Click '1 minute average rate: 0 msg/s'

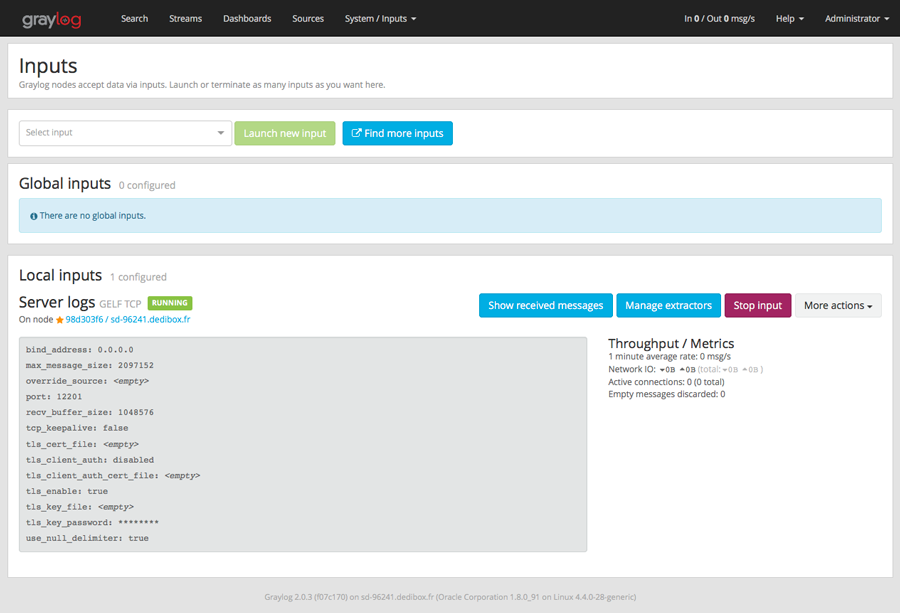point(669,356)
